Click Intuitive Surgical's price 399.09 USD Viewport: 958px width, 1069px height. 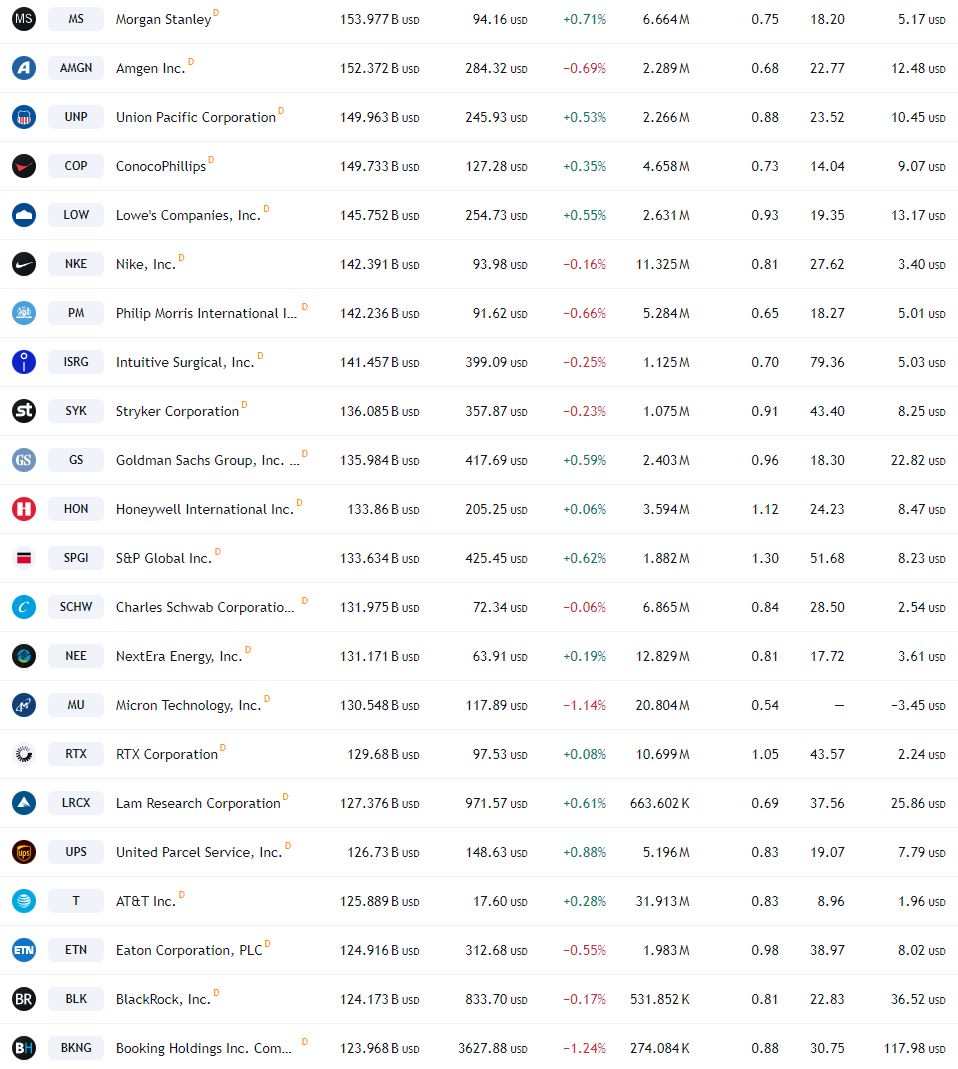click(x=496, y=363)
